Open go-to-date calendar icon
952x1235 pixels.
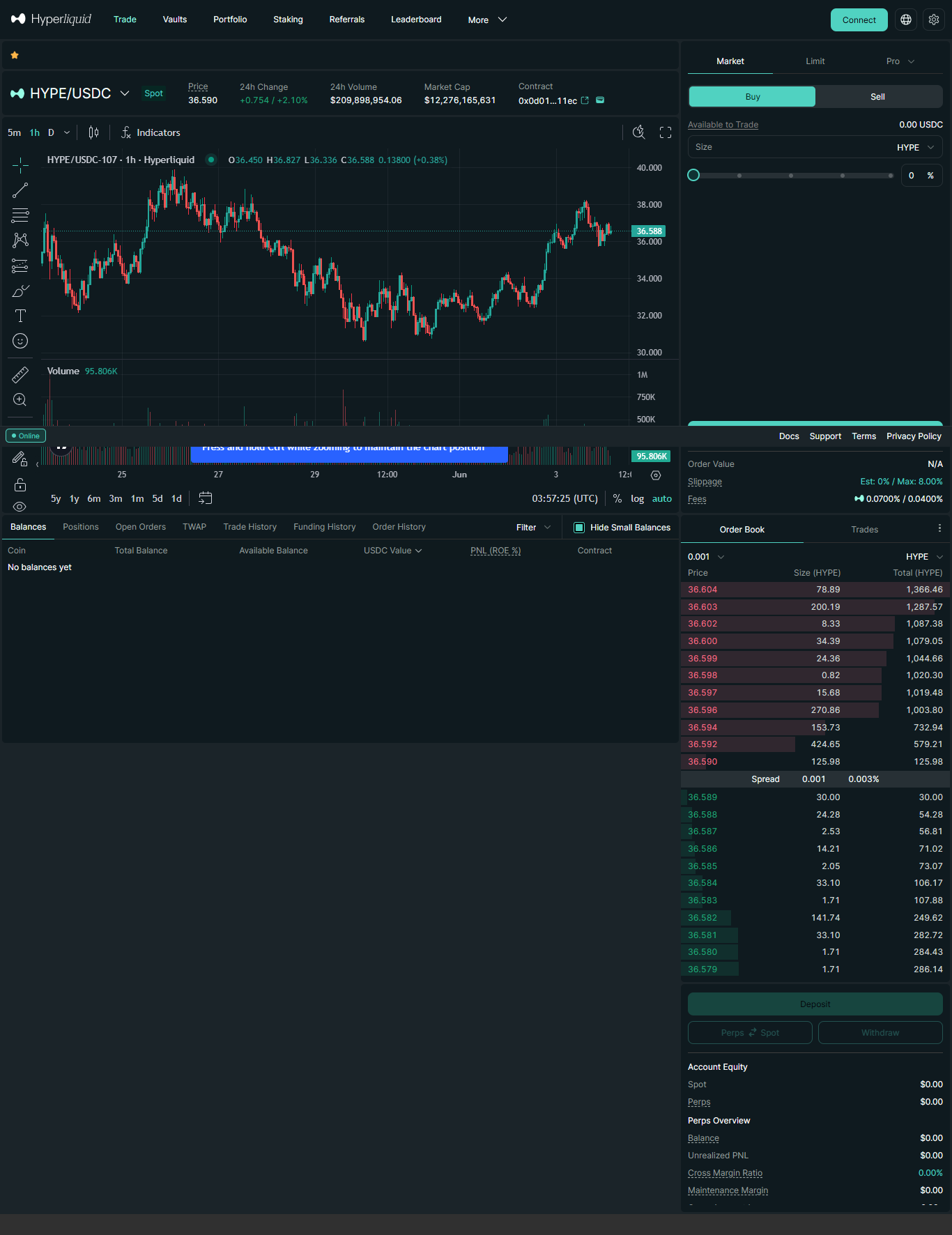206,498
